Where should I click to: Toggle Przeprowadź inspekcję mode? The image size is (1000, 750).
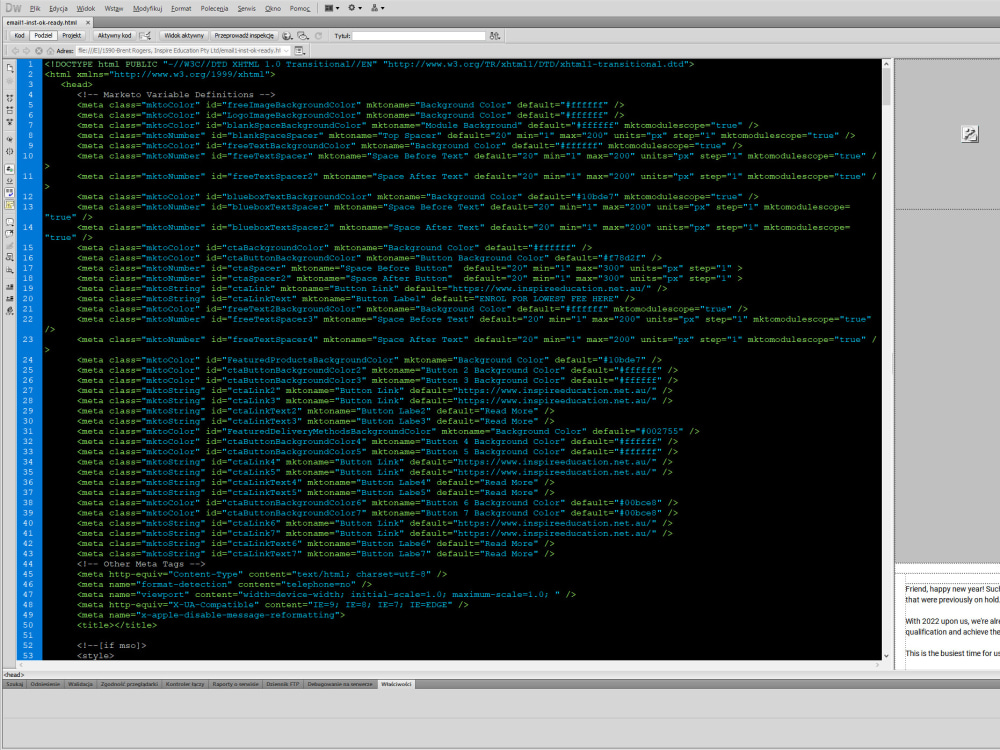244,36
